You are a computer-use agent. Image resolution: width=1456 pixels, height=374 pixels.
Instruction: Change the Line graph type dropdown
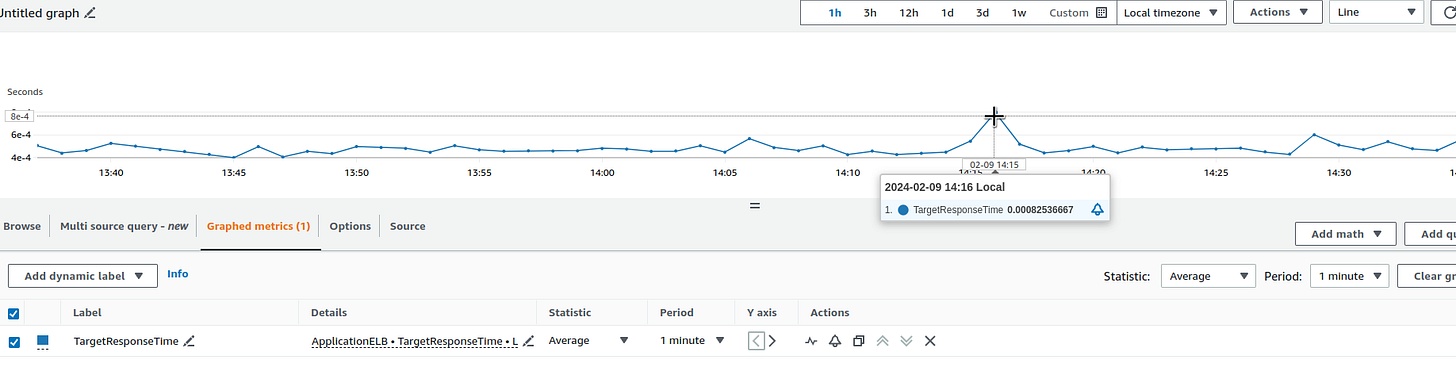pyautogui.click(x=1375, y=12)
